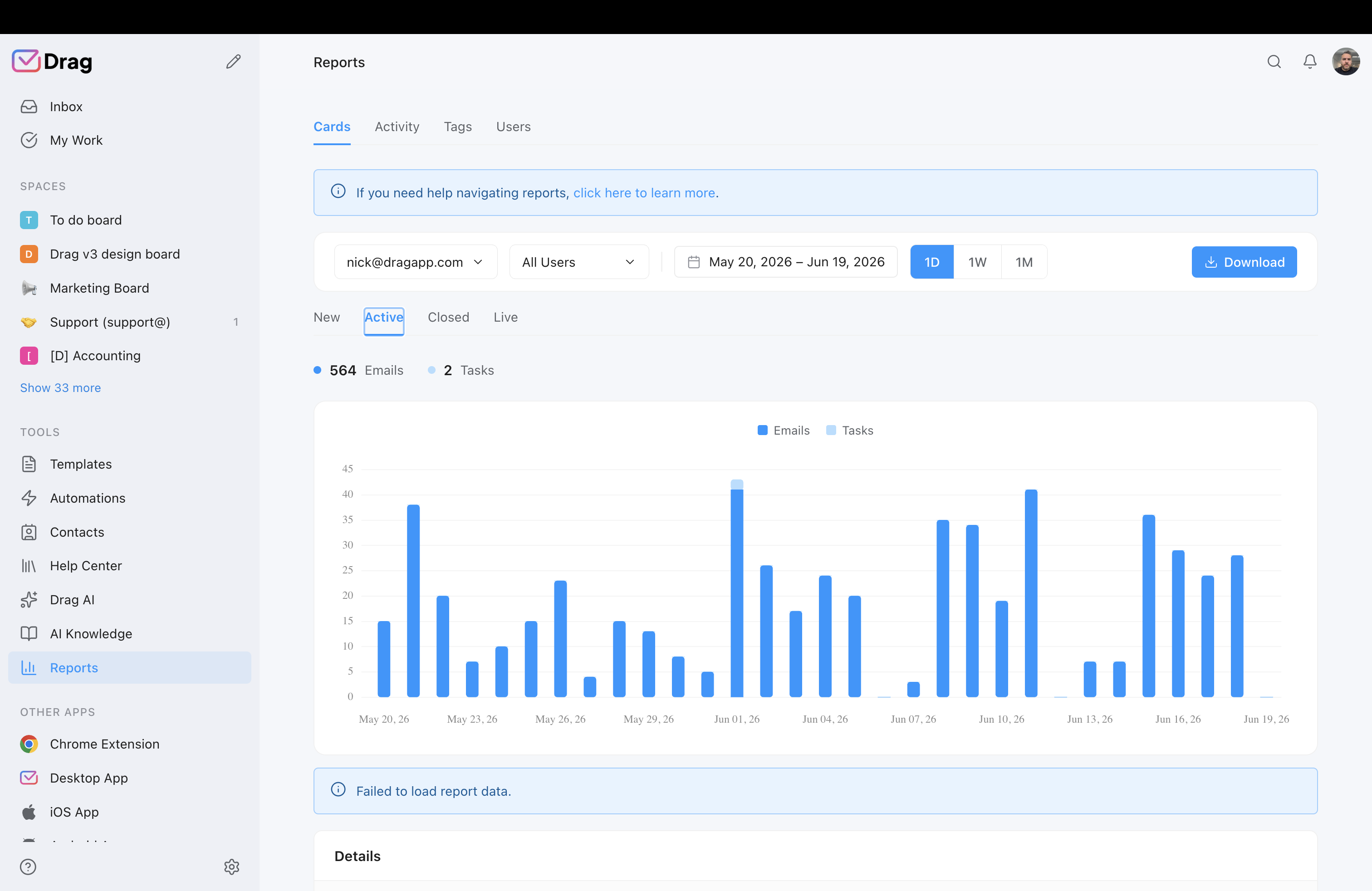Open settings gear icon
This screenshot has width=1372, height=891.
click(x=232, y=867)
